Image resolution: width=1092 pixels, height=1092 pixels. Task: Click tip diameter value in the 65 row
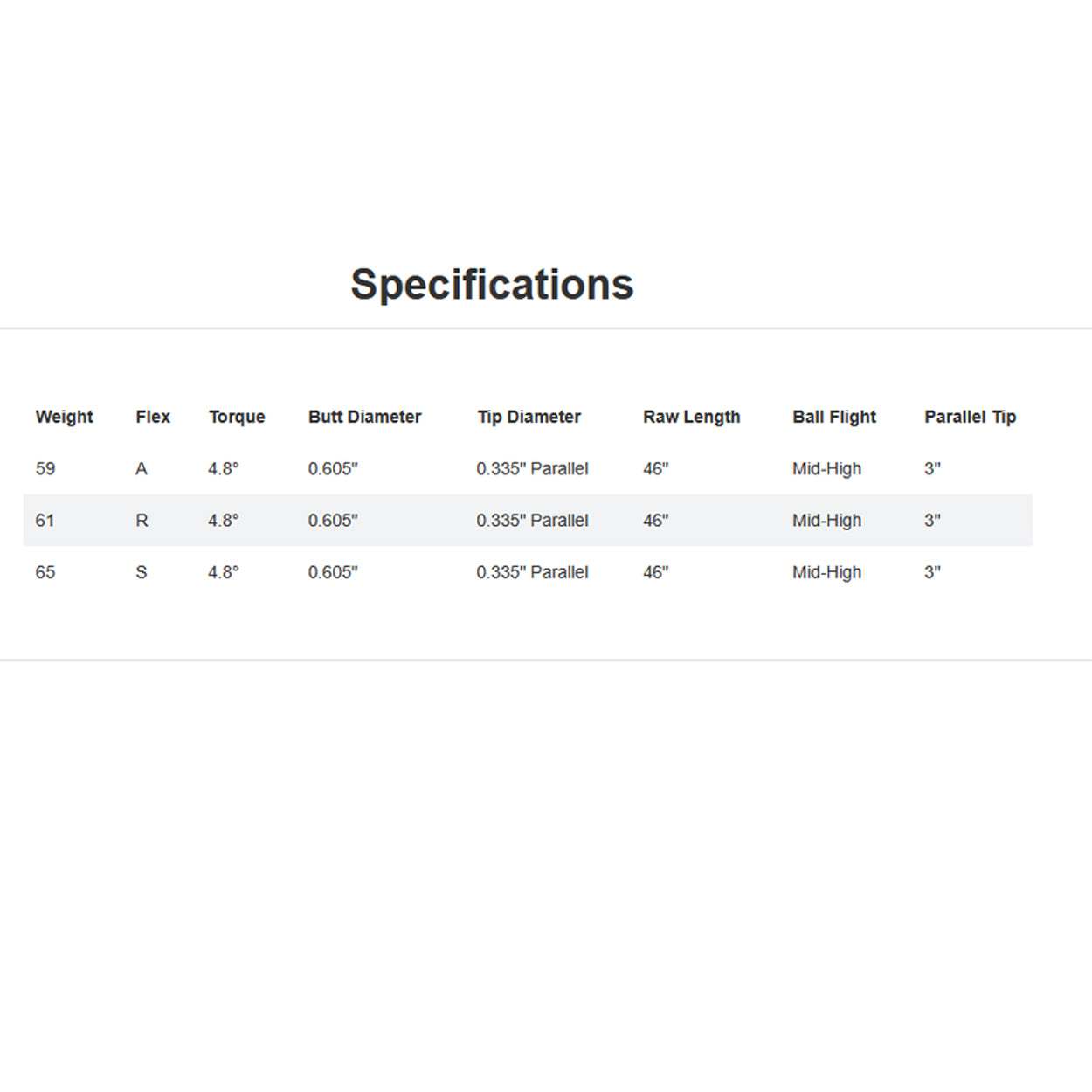point(532,572)
